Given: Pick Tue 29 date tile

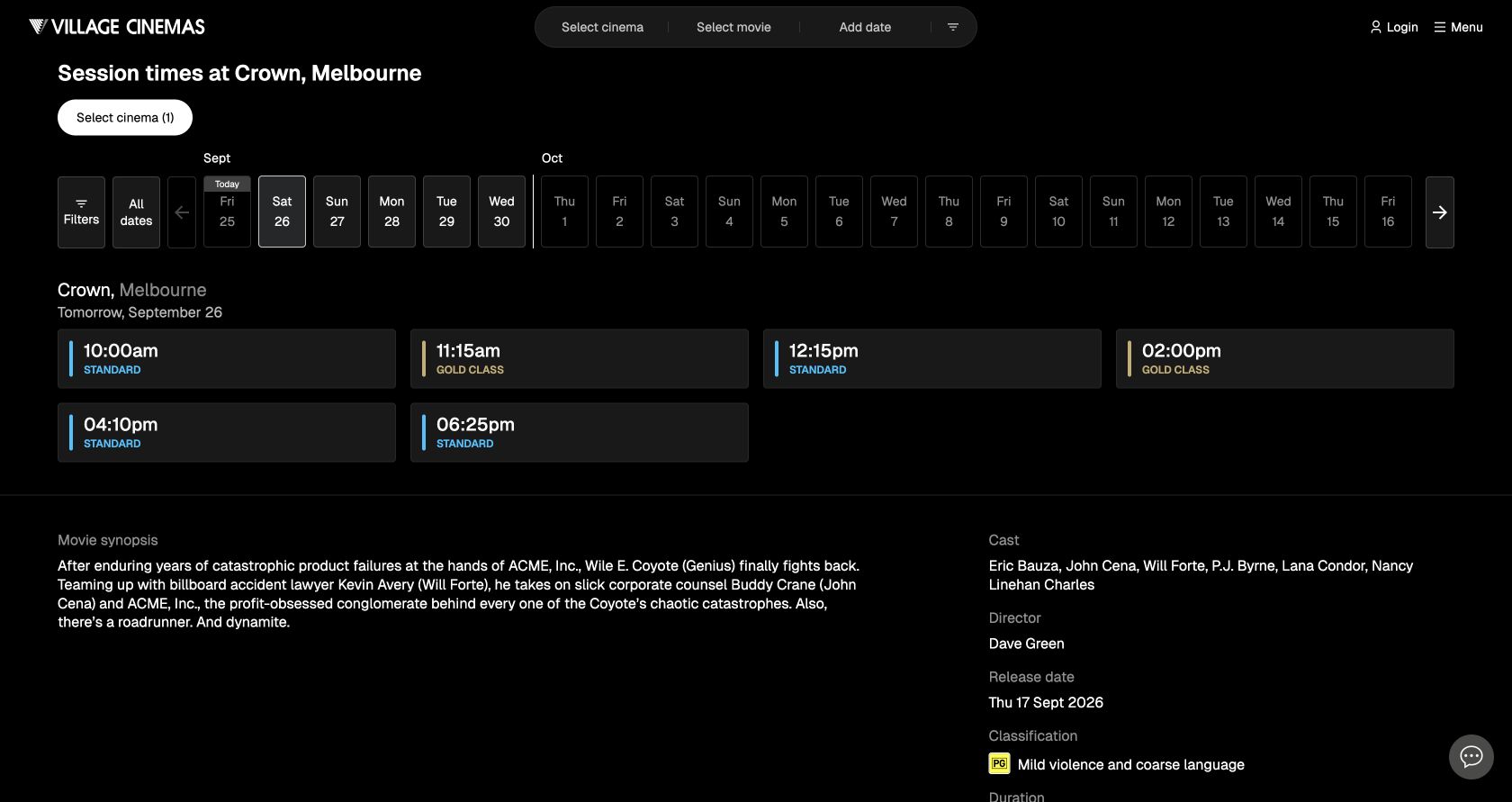Looking at the screenshot, I should pos(446,212).
